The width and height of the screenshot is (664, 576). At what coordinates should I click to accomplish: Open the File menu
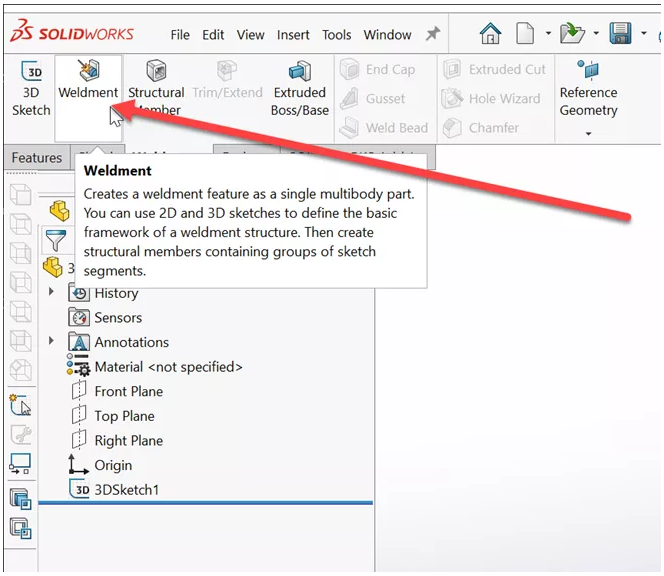[180, 35]
